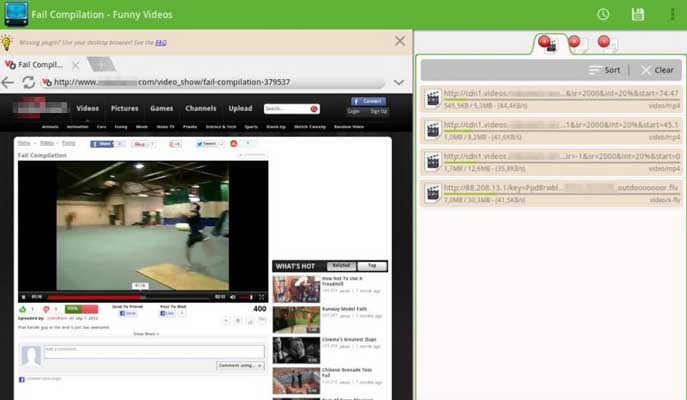This screenshot has height=400, width=687.
Task: Expand Show More description
Action: click(146, 334)
